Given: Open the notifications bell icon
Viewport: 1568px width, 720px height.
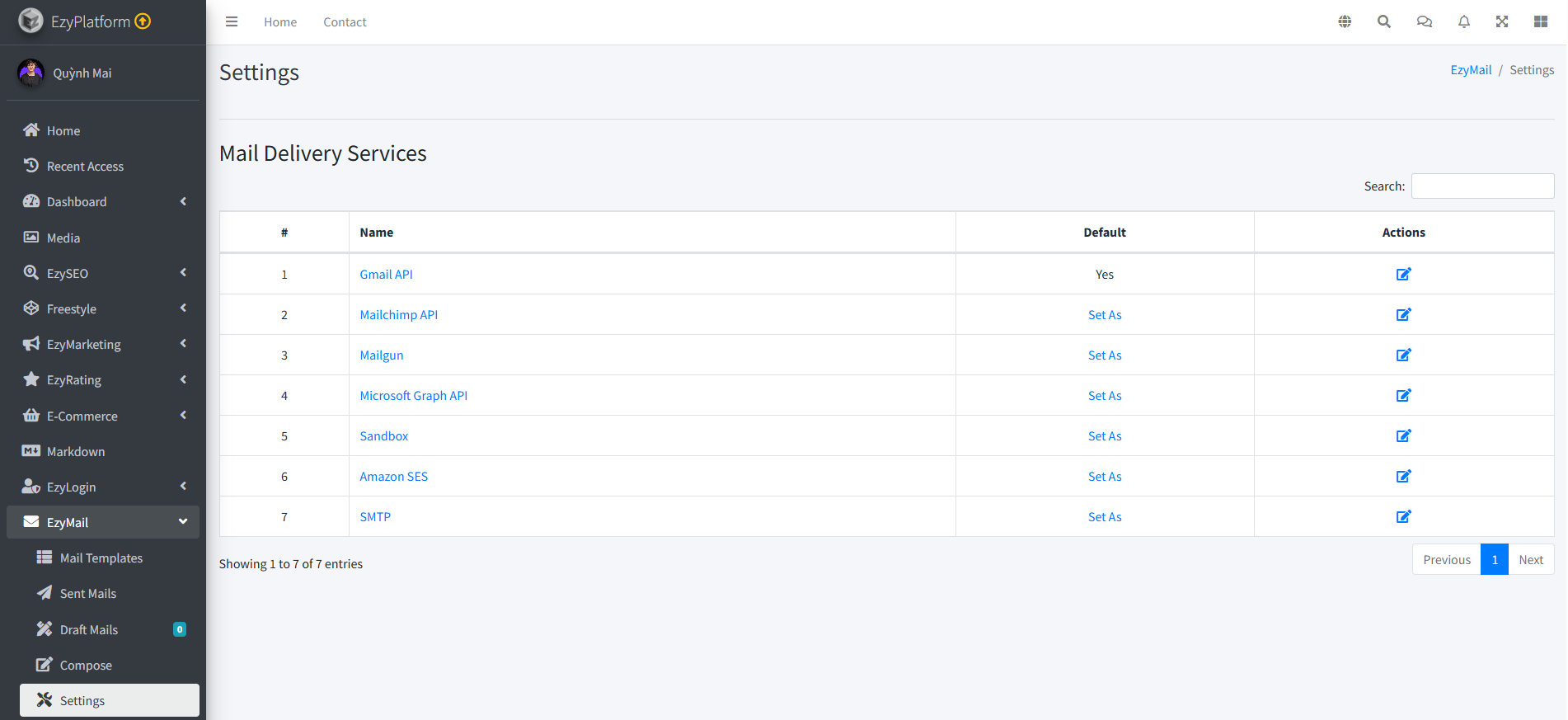Looking at the screenshot, I should coord(1464,21).
